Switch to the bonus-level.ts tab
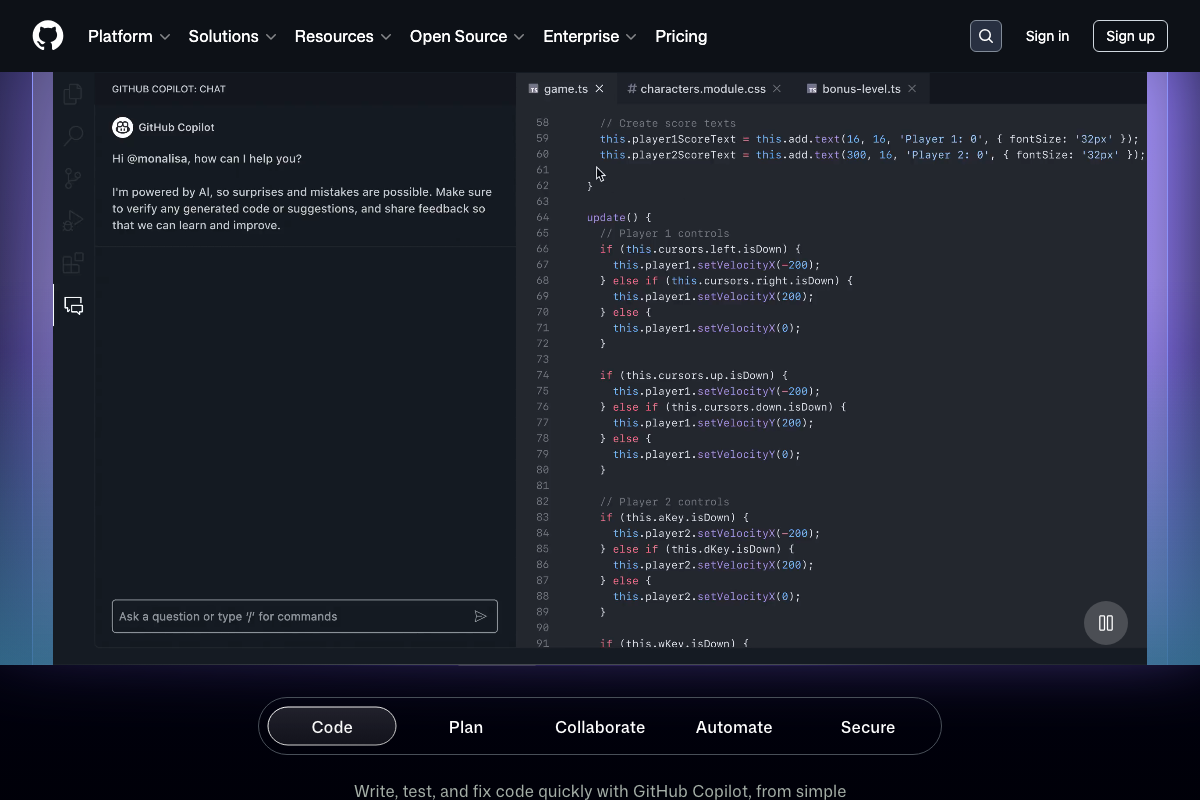Screen dimensions: 1200x800 click(x=861, y=89)
